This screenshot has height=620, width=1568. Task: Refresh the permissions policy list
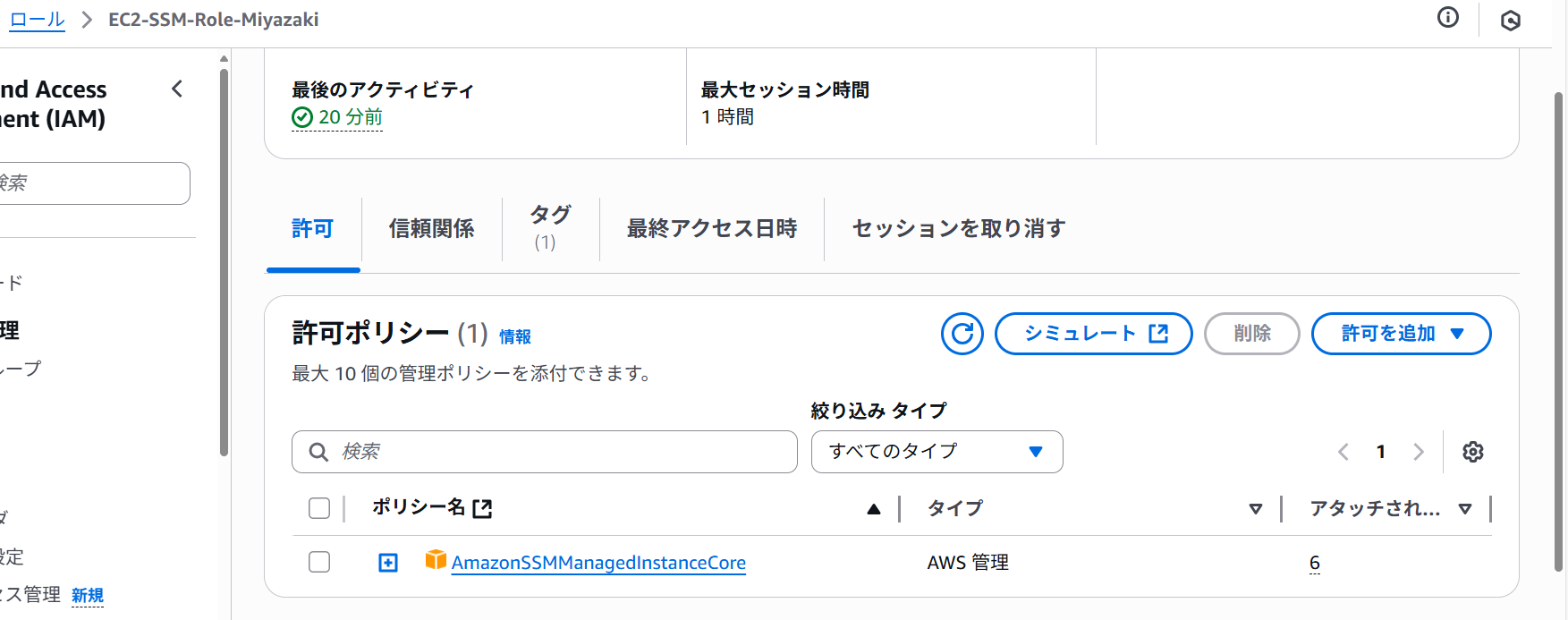pos(962,334)
